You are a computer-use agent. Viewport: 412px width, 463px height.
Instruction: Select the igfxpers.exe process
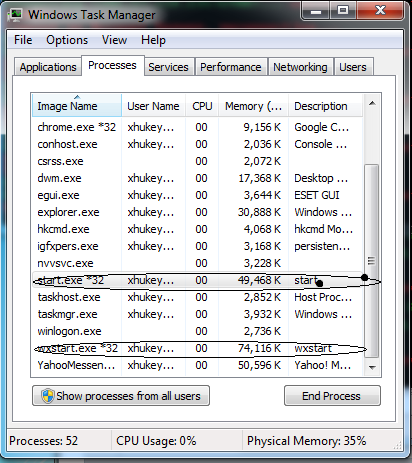pyautogui.click(x=197, y=246)
